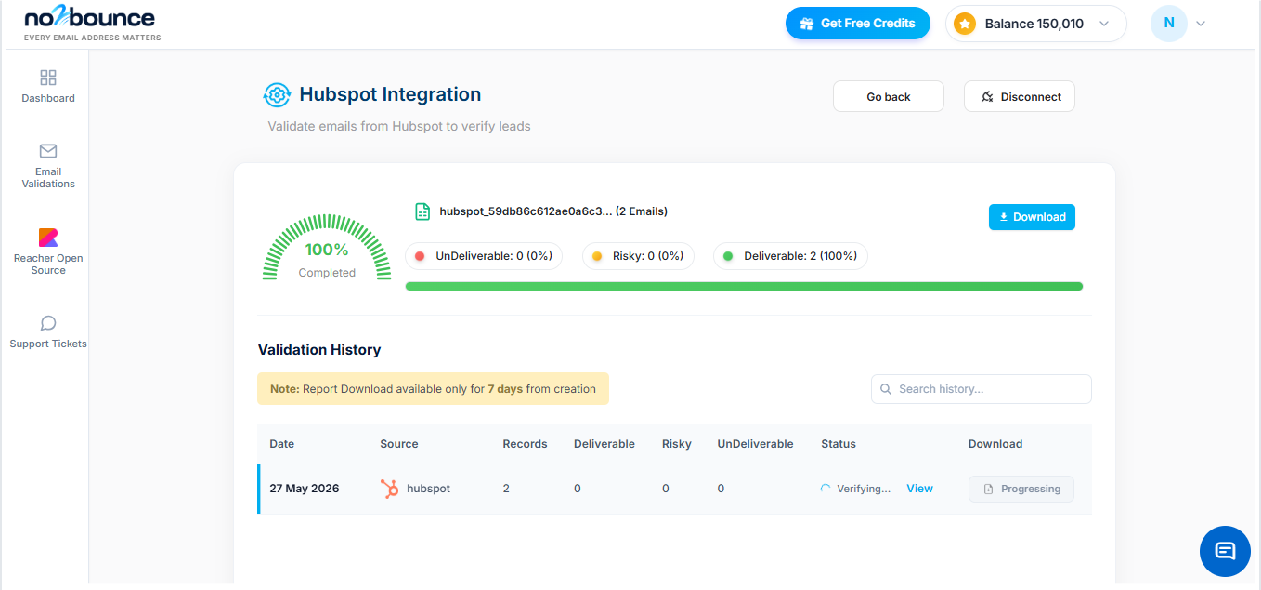Expand the user profile chevron

point(1200,23)
